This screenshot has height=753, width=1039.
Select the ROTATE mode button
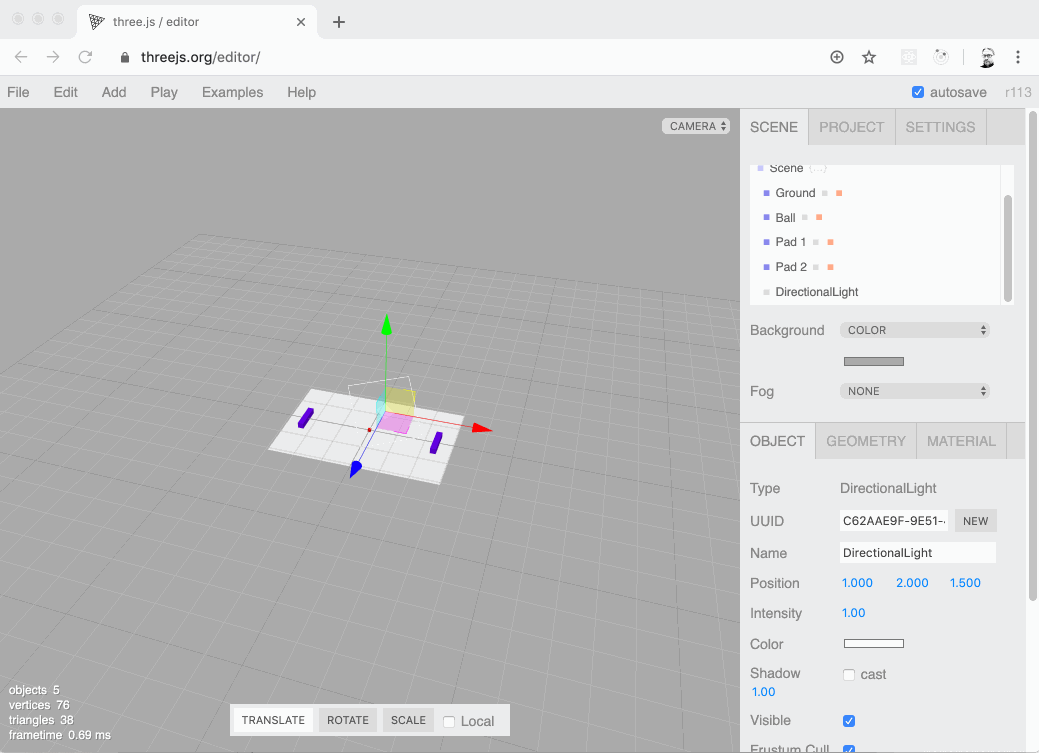click(348, 720)
